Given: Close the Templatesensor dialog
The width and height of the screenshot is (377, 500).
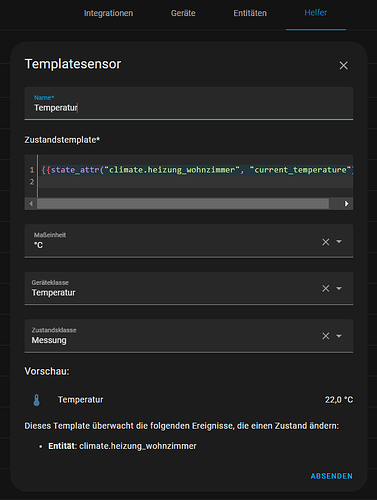Looking at the screenshot, I should pos(343,65).
